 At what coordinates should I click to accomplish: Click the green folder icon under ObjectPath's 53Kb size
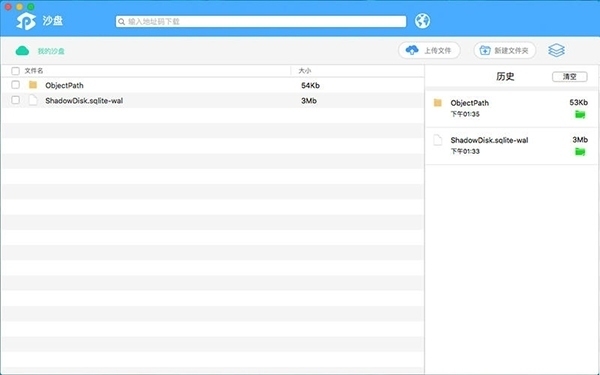[x=580, y=114]
